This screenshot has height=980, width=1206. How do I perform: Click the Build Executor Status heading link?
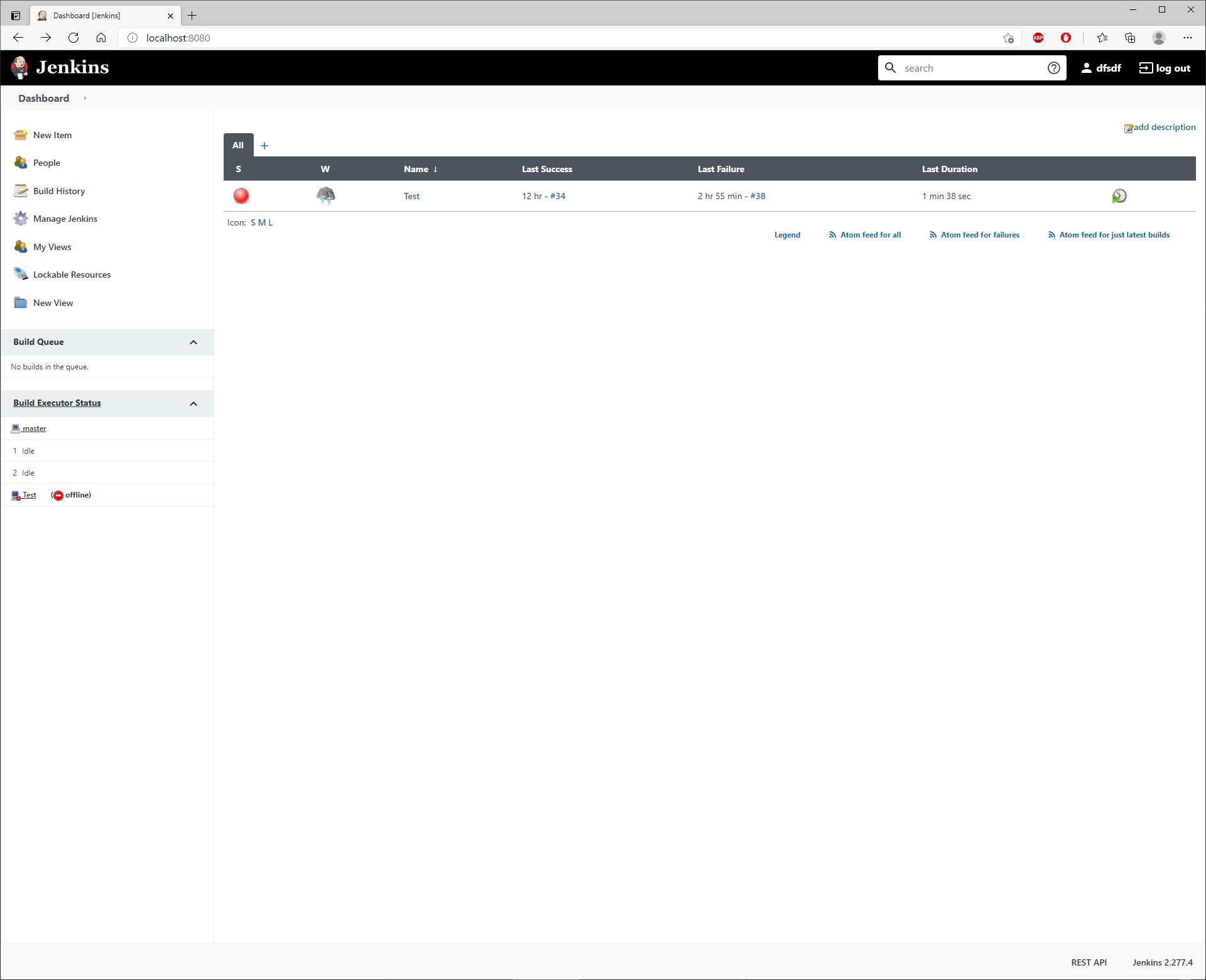57,403
